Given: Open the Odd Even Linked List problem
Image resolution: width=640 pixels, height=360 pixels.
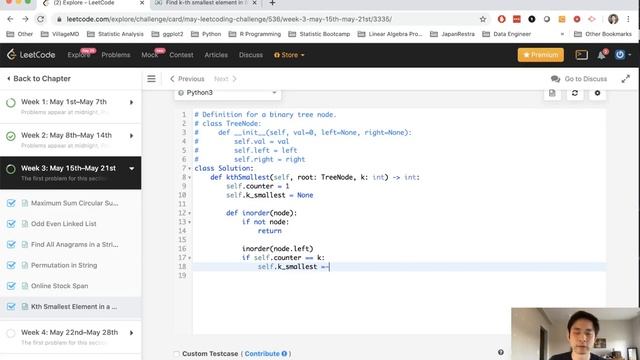Looking at the screenshot, I should coord(64,224).
